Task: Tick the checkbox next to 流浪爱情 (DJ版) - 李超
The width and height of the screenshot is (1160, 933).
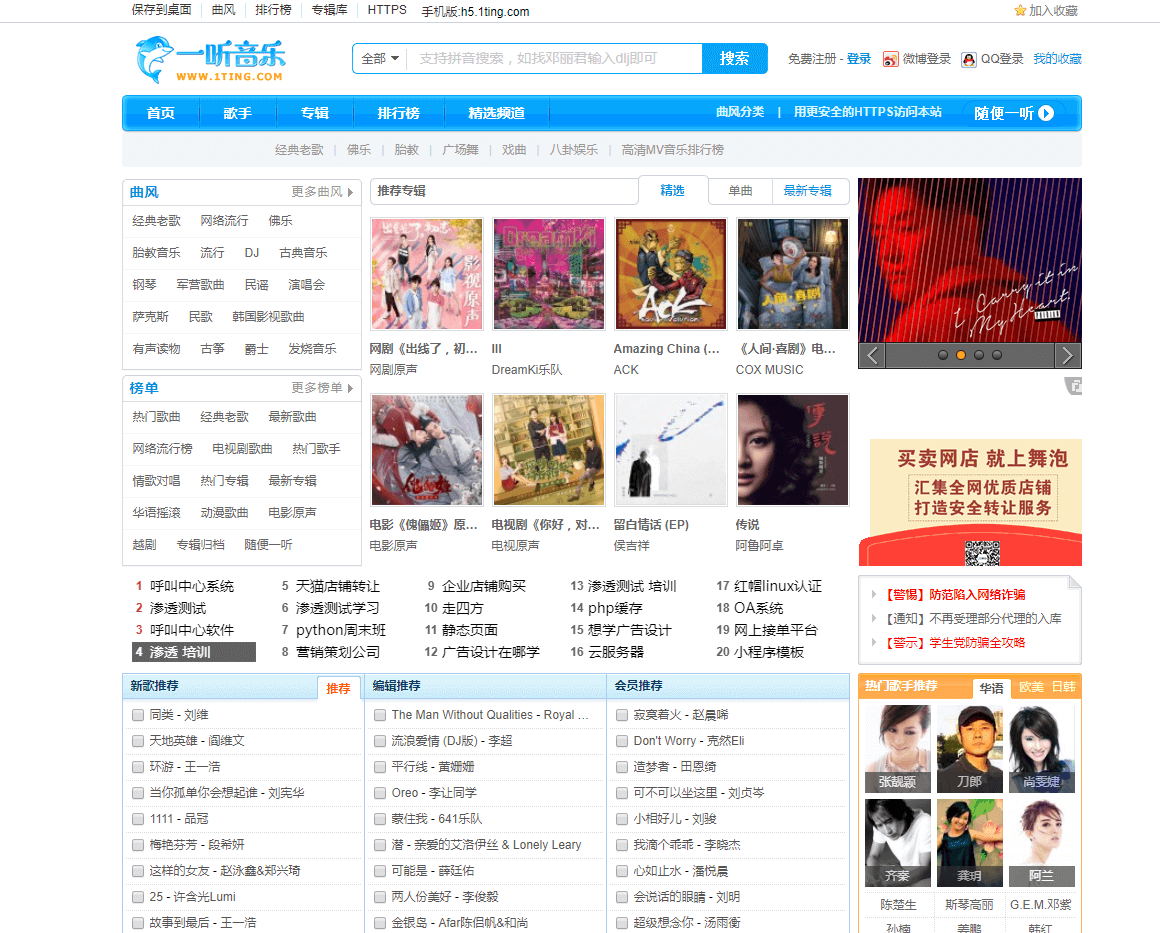Action: pos(379,741)
